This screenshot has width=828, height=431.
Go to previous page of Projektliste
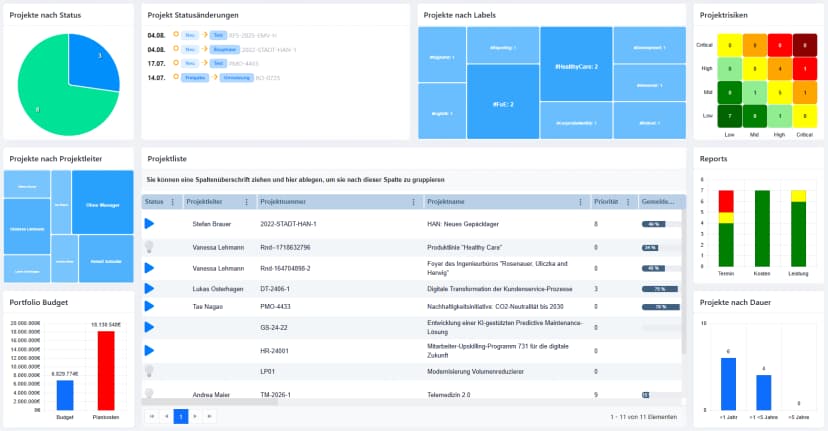tap(166, 416)
